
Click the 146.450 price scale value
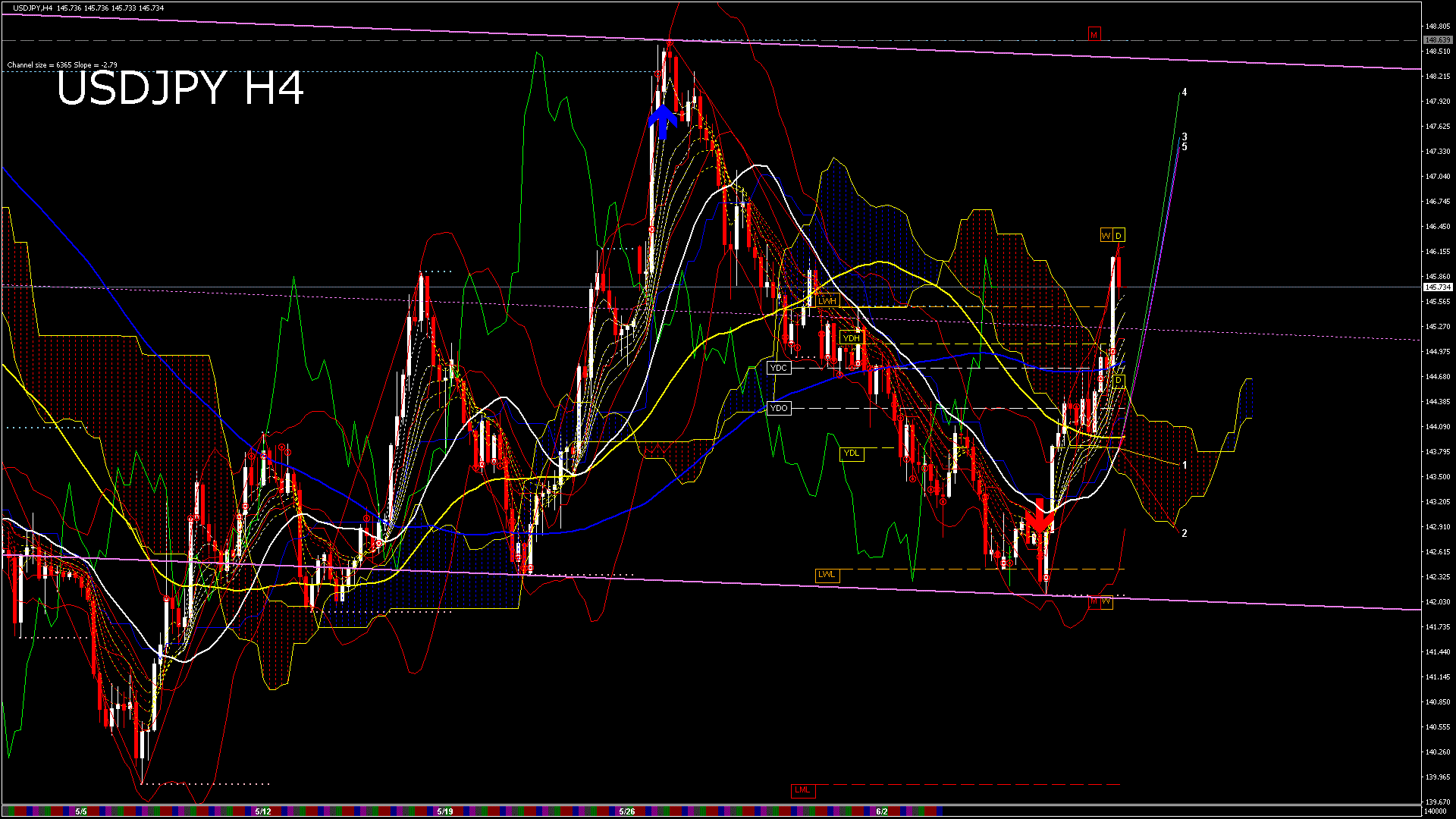click(1438, 227)
